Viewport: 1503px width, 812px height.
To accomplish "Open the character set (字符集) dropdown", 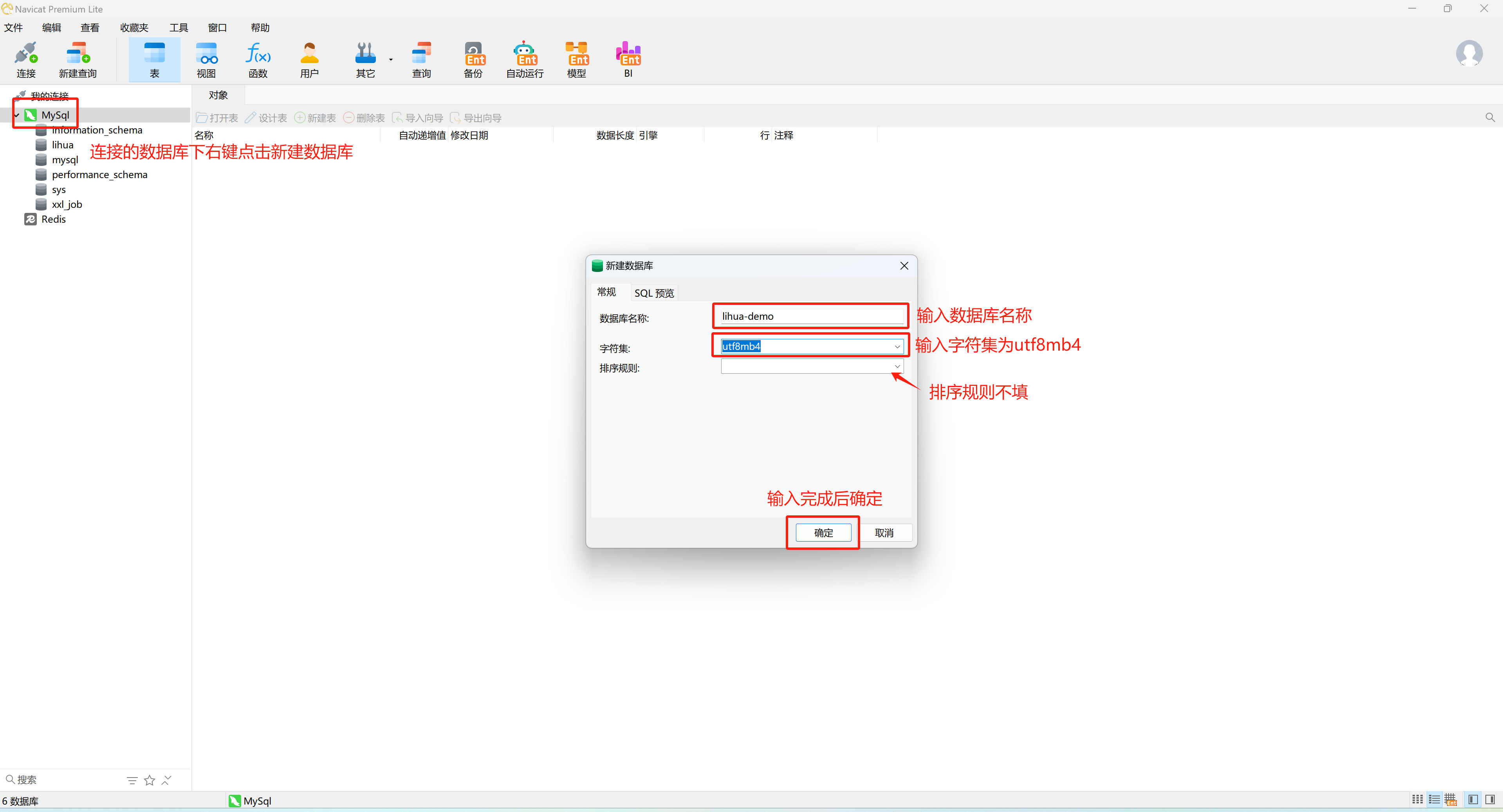I will [x=897, y=346].
